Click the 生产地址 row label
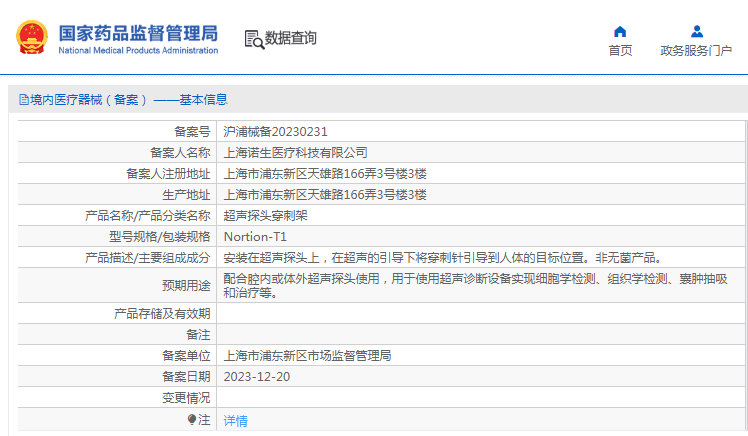The image size is (748, 436). [187, 195]
